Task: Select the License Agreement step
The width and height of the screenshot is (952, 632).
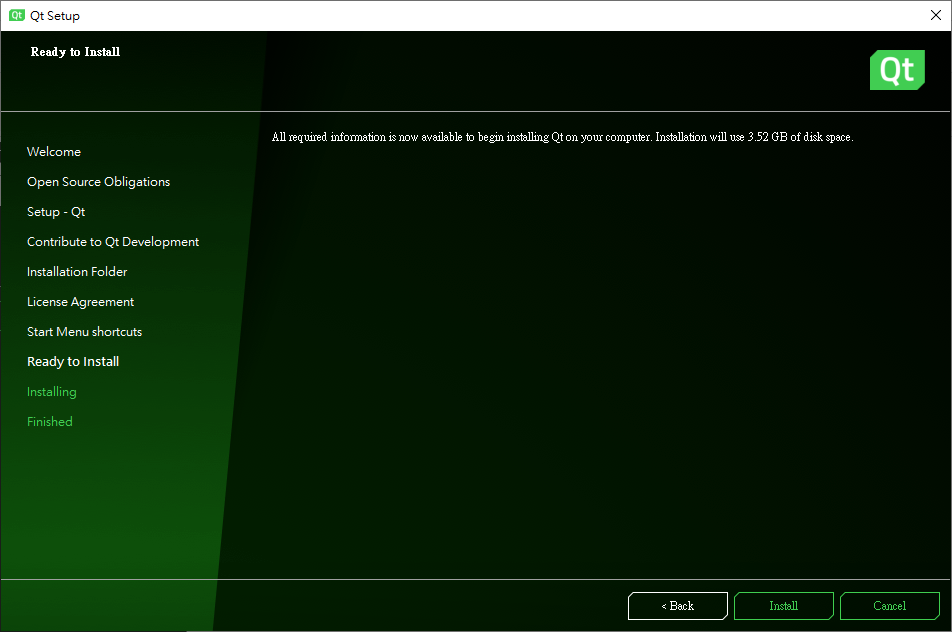Action: pyautogui.click(x=80, y=302)
